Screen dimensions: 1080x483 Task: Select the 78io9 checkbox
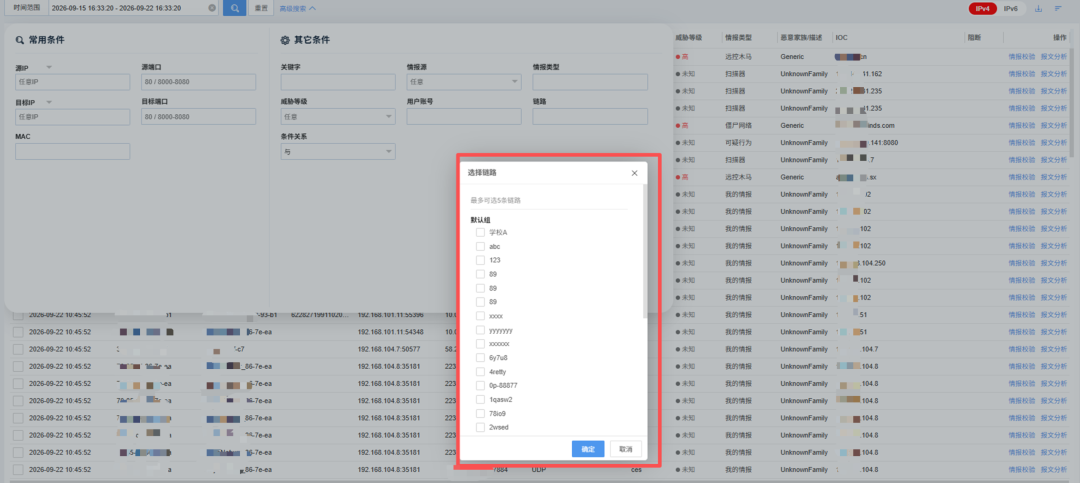[x=480, y=413]
